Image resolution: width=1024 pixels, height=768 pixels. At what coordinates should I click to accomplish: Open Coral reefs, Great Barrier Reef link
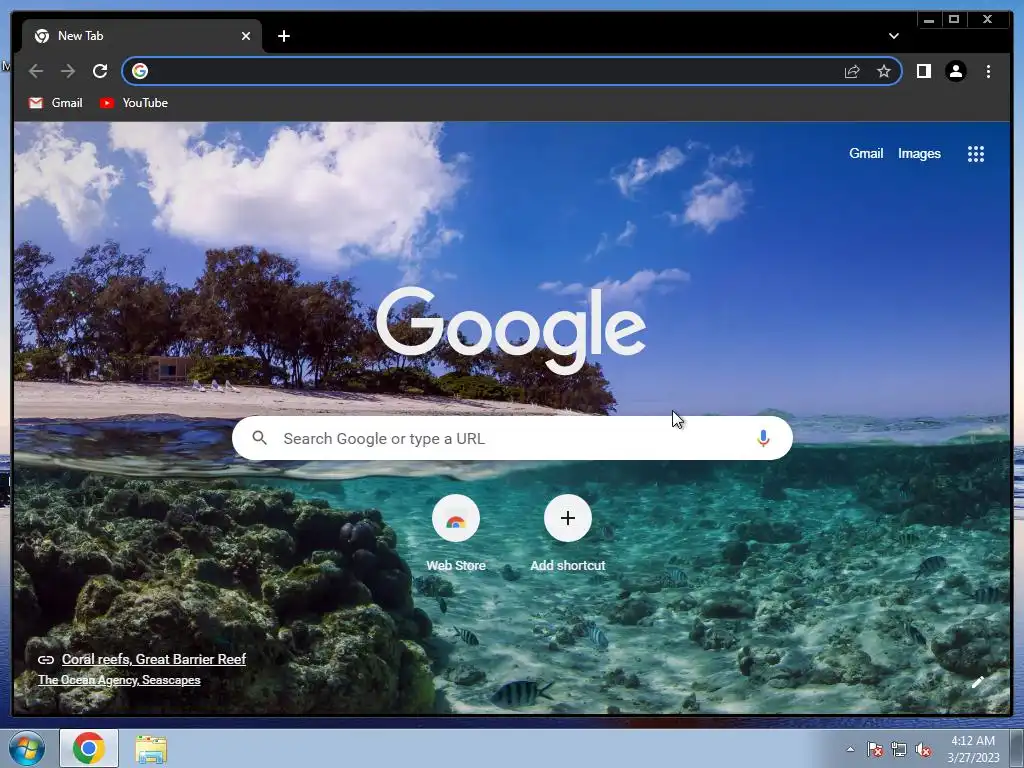coord(153,659)
